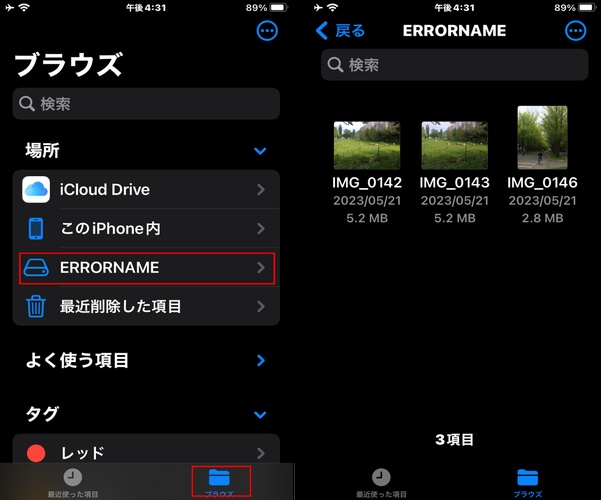The image size is (601, 500).
Task: Tap the タグ section header text
Action: pos(42,414)
